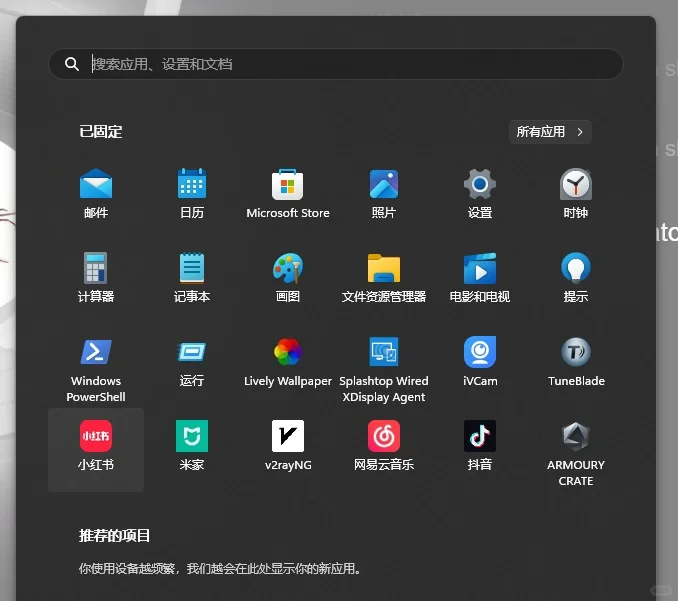Open ARMOURY CRATE

576,454
